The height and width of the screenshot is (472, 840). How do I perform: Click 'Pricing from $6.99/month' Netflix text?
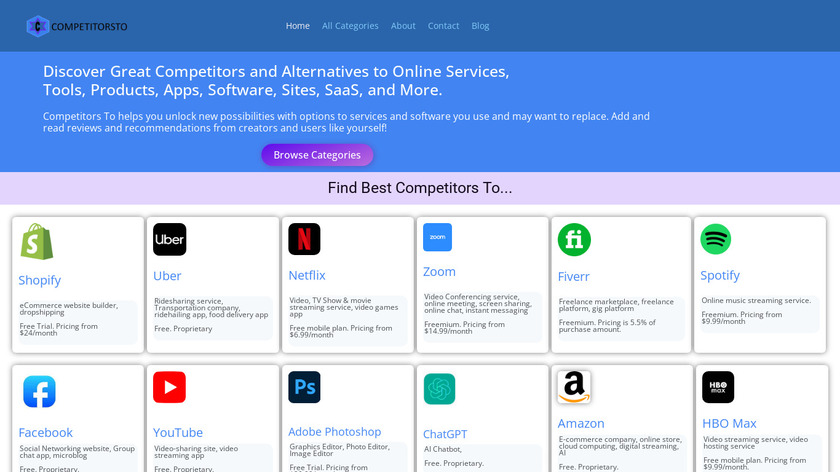point(341,331)
